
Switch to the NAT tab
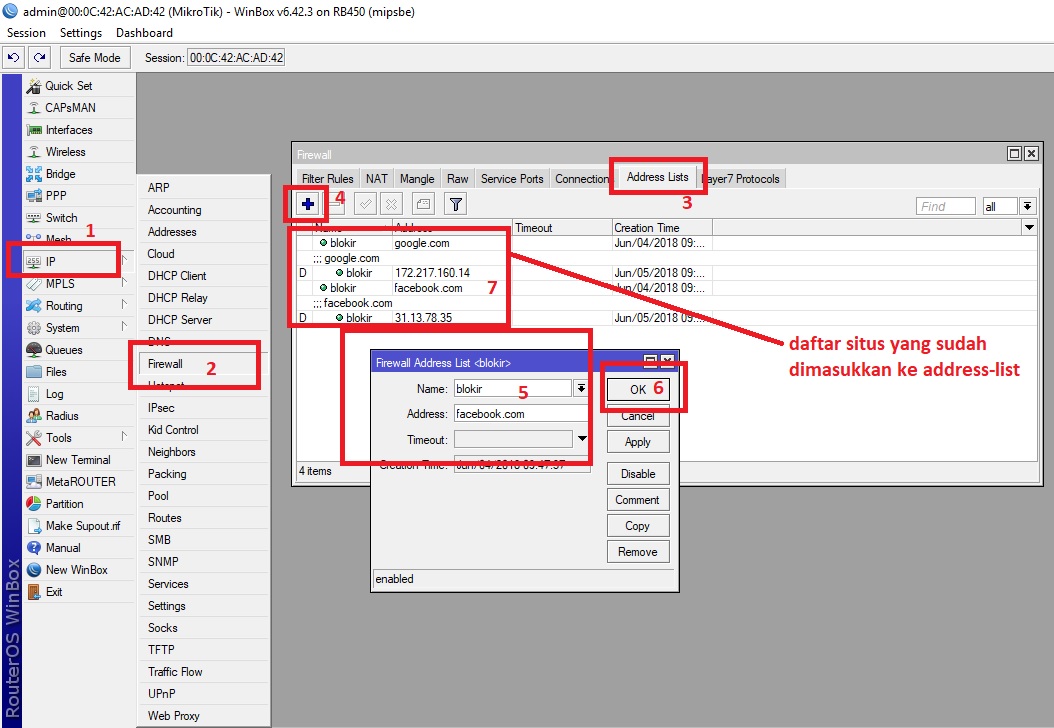pos(377,178)
